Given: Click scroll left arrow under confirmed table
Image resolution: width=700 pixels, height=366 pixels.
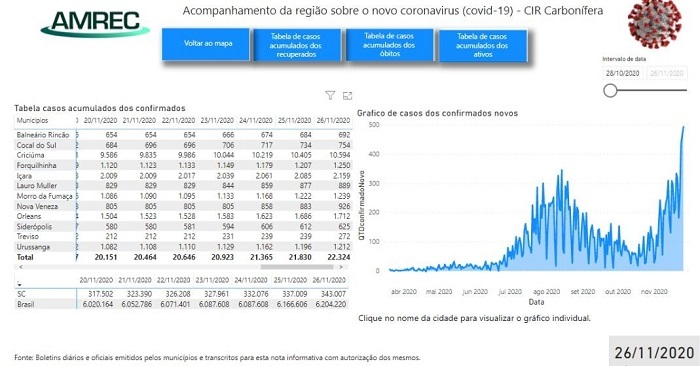Looking at the screenshot, I should coord(21,267).
